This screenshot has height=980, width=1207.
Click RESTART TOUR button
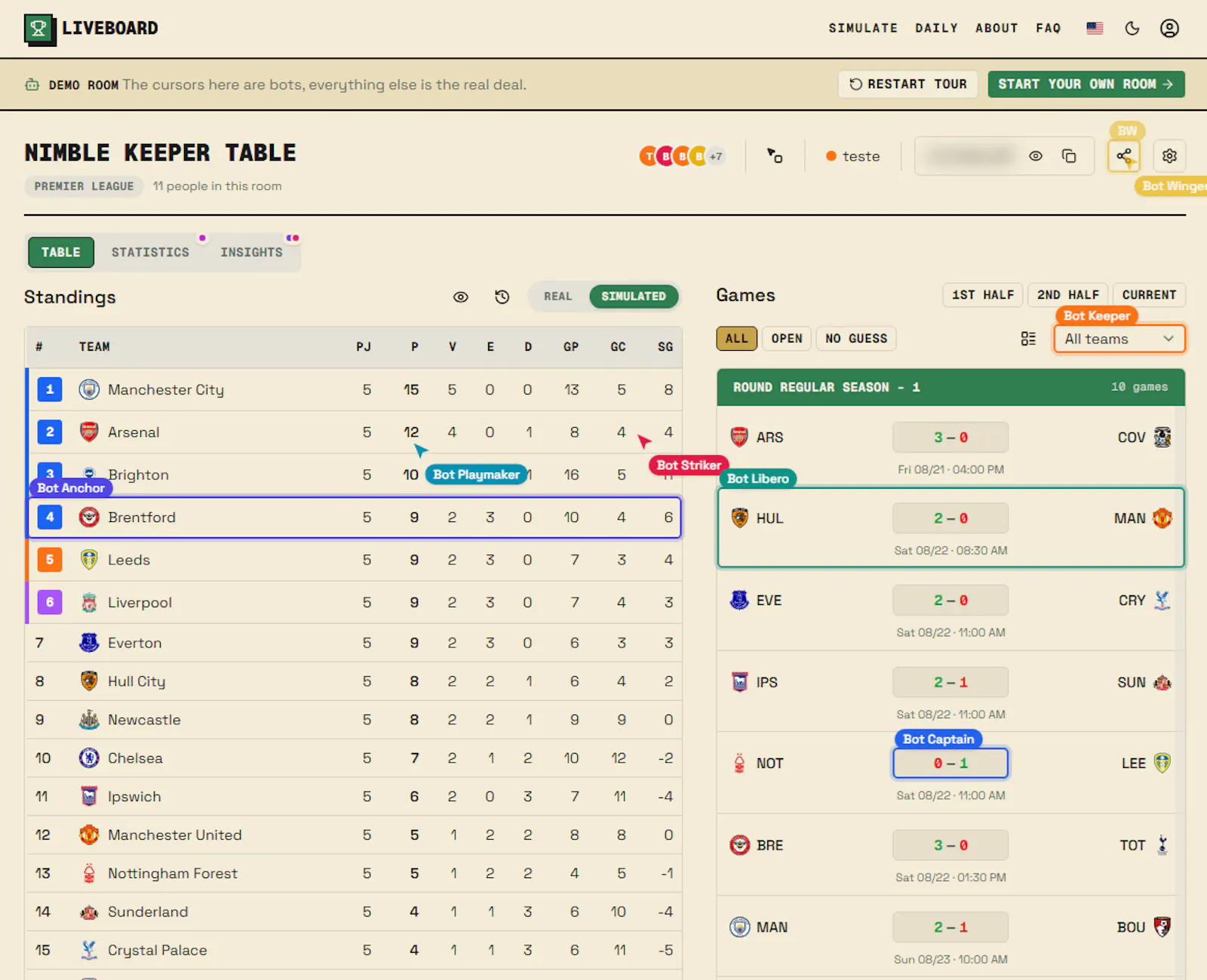[908, 84]
